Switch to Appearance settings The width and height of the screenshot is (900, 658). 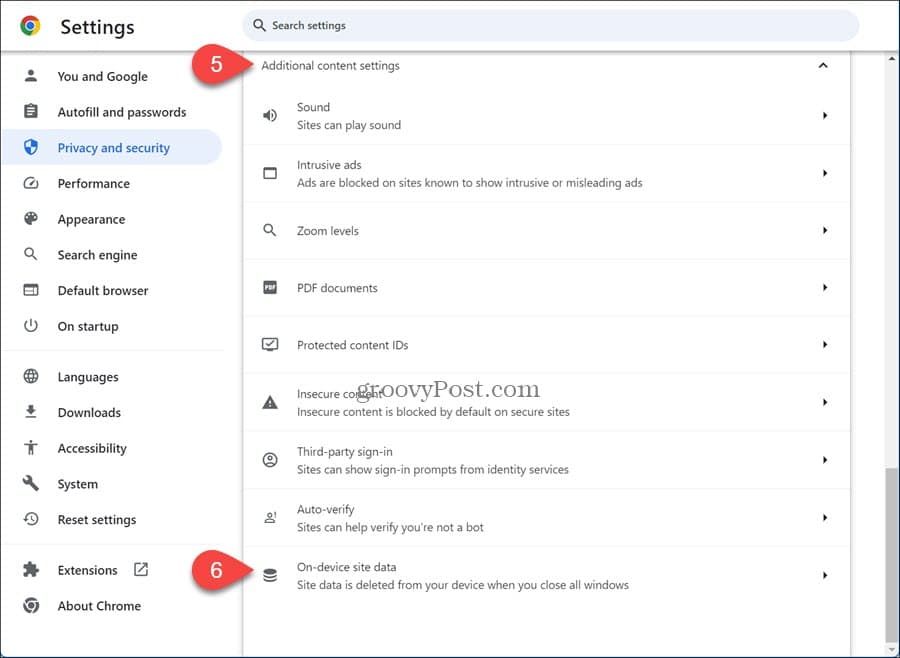coord(112,219)
